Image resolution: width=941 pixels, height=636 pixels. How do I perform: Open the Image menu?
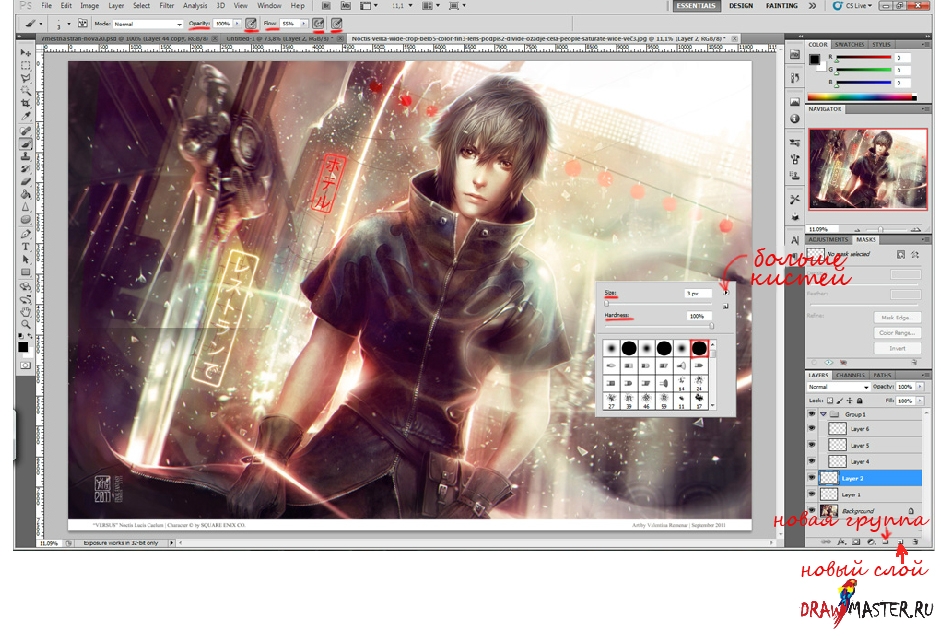(89, 5)
